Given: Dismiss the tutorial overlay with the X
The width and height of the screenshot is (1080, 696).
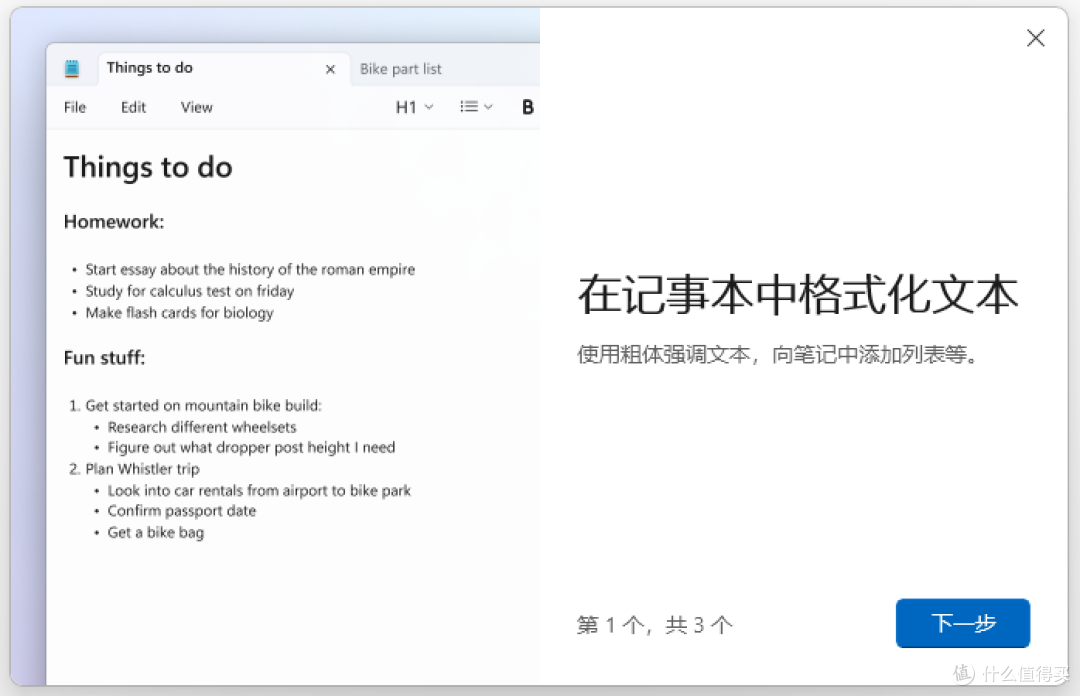Looking at the screenshot, I should point(1035,38).
